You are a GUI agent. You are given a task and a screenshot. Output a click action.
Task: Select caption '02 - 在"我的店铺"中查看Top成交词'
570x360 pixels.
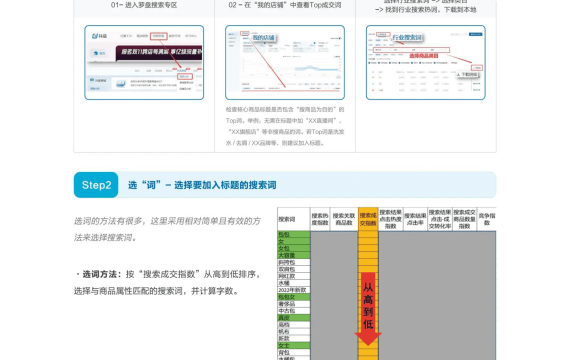click(x=285, y=5)
